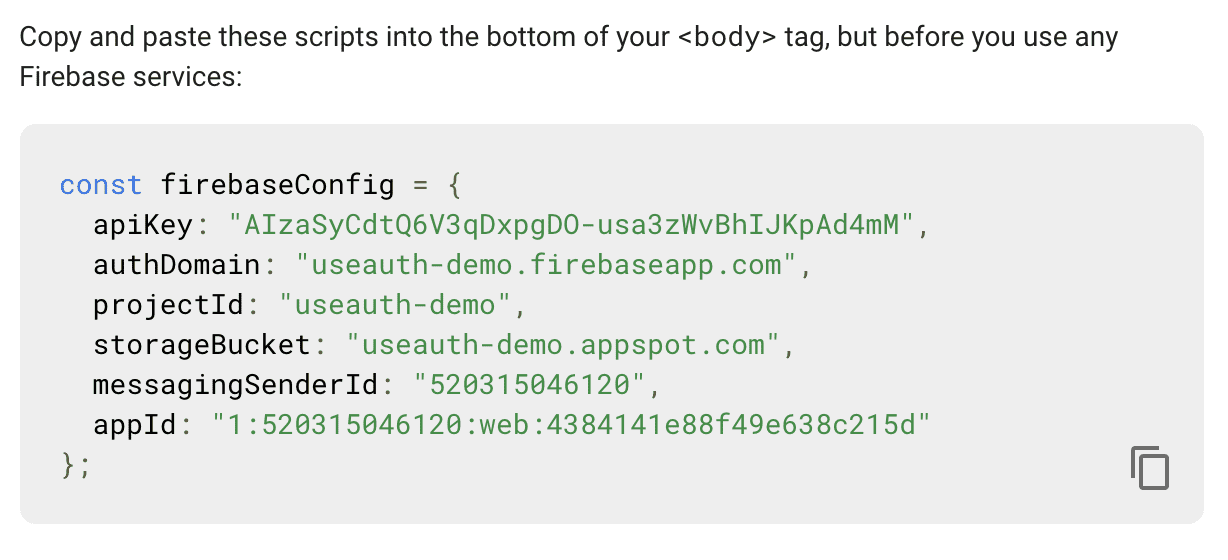
Task: Click the projectId value "useauth-demo"
Action: click(x=395, y=305)
